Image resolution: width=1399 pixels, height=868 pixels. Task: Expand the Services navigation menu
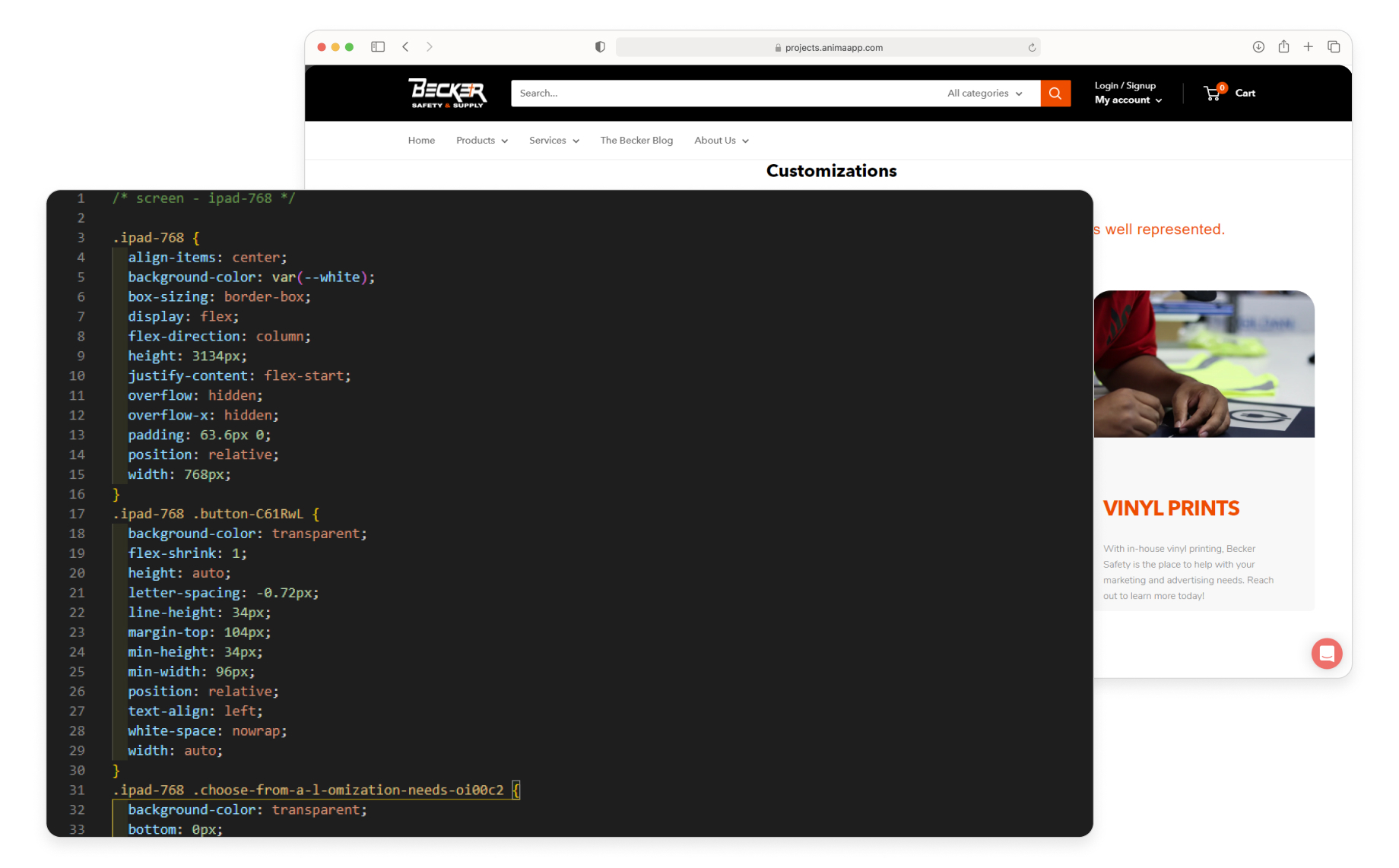coord(554,141)
